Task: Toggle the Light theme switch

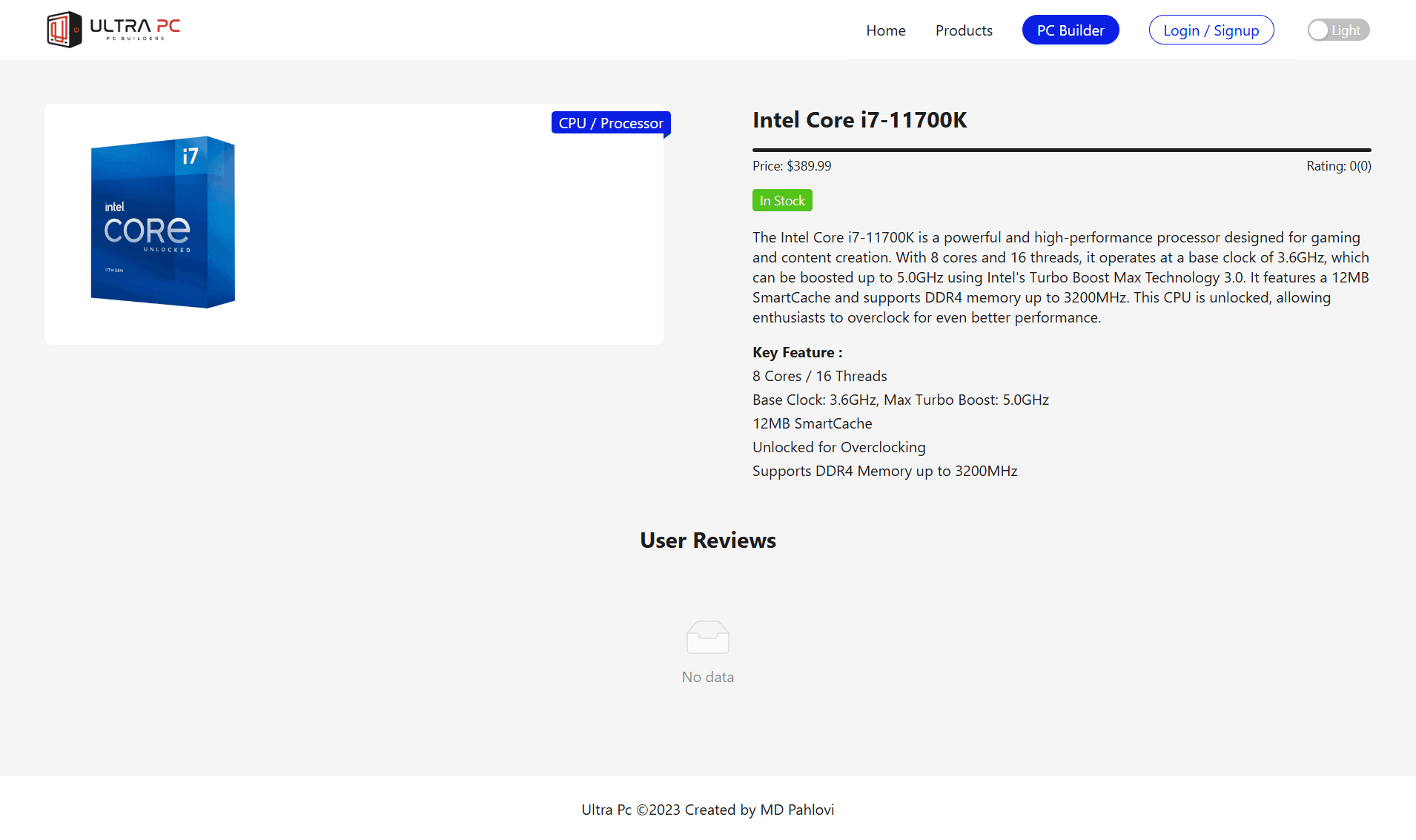Action: pyautogui.click(x=1338, y=30)
